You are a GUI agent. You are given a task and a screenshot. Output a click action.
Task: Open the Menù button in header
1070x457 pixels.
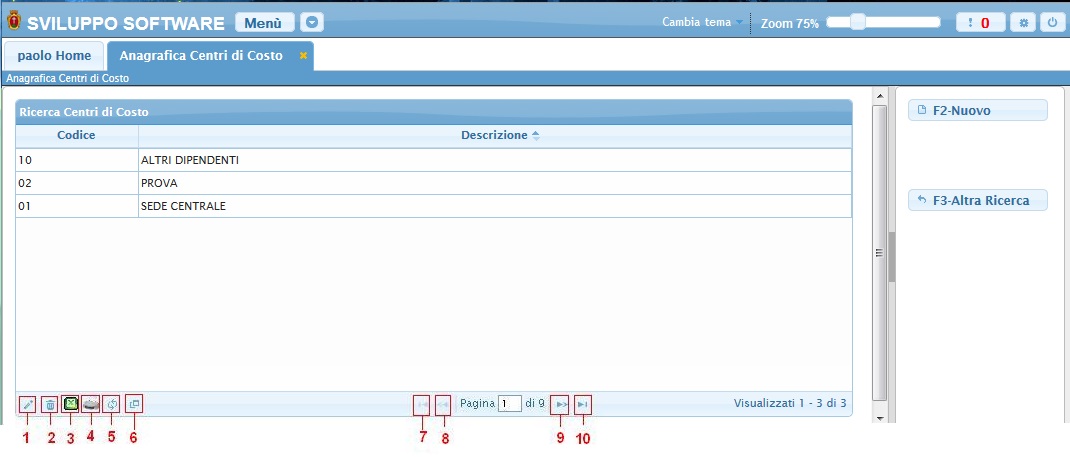(x=265, y=22)
